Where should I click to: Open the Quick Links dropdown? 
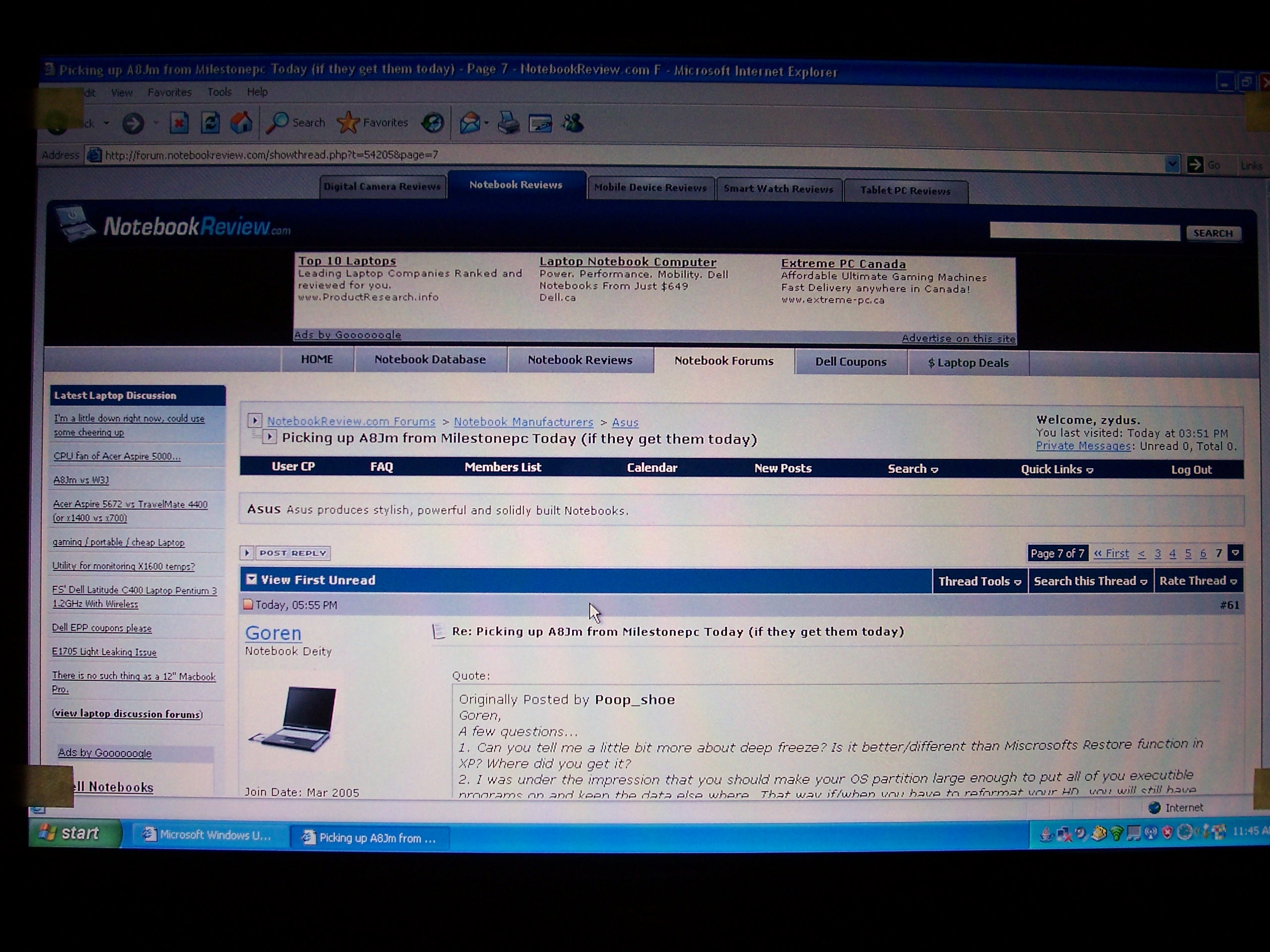[x=1056, y=470]
